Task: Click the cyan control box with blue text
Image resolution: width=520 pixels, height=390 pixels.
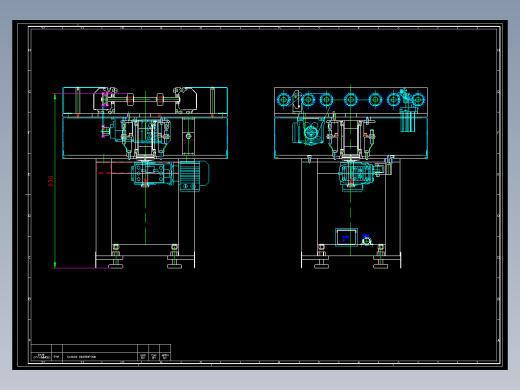Action: (346, 237)
